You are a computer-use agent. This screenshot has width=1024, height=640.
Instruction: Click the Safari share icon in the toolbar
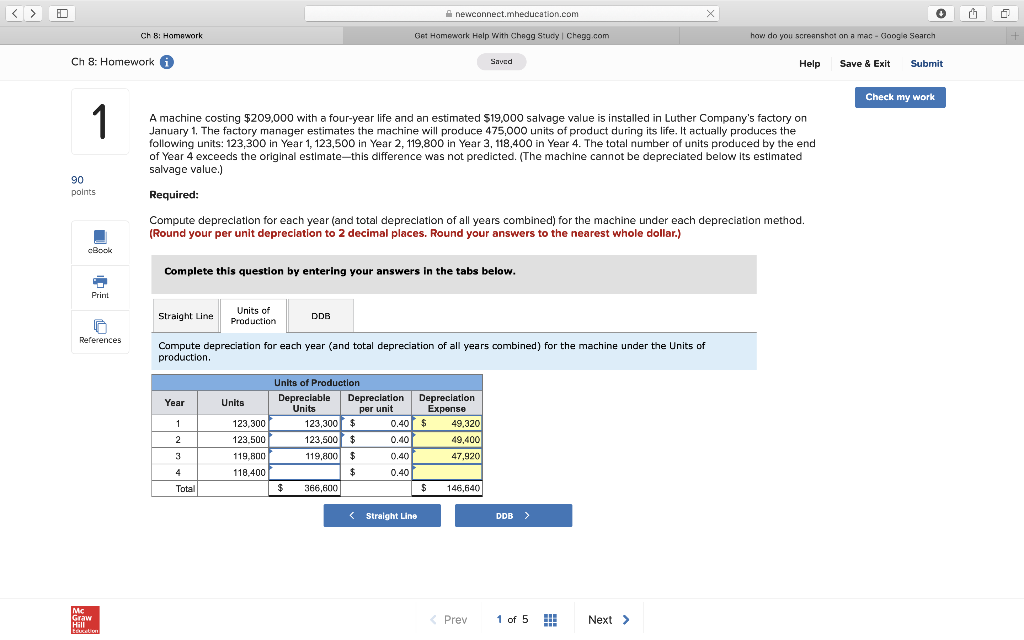[x=971, y=13]
